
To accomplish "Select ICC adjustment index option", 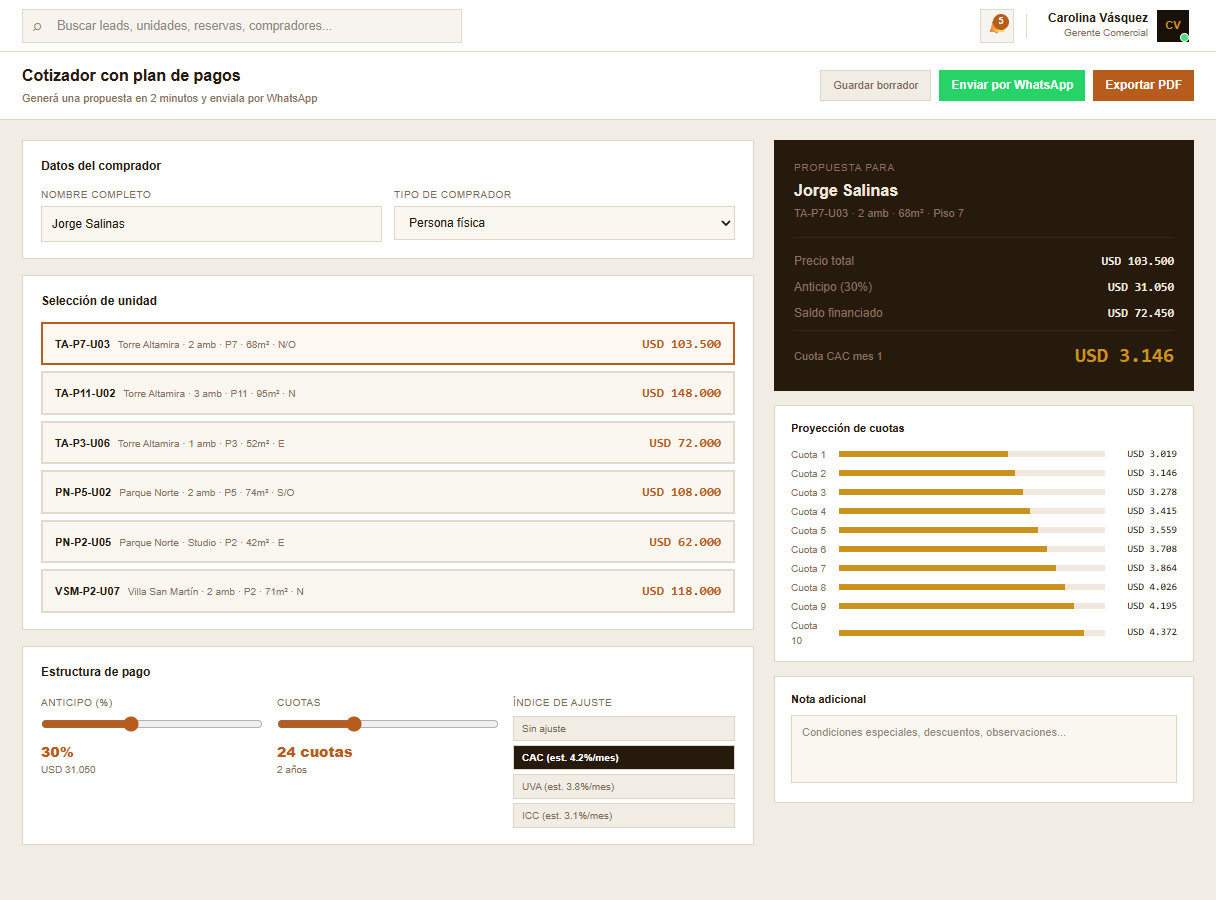I will (623, 816).
